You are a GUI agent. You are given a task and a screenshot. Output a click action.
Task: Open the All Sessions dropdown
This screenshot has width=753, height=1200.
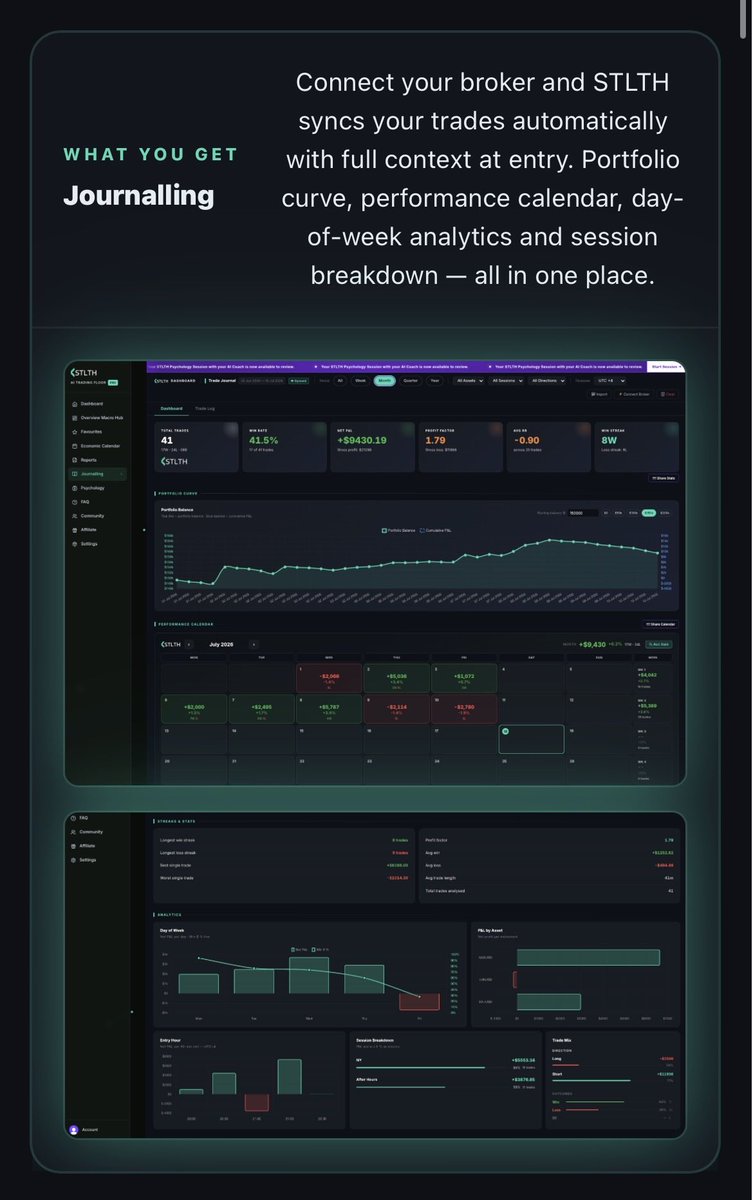506,380
